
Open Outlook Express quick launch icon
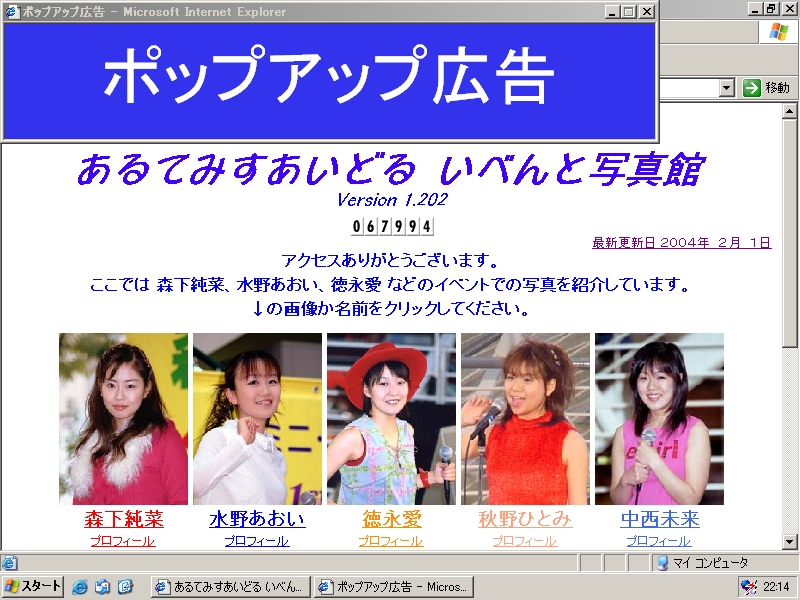[103, 587]
